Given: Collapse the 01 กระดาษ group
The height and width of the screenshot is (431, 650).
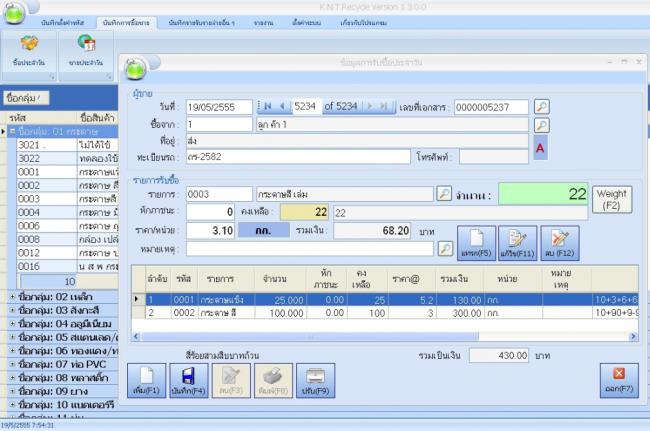Looking at the screenshot, I should [x=12, y=131].
